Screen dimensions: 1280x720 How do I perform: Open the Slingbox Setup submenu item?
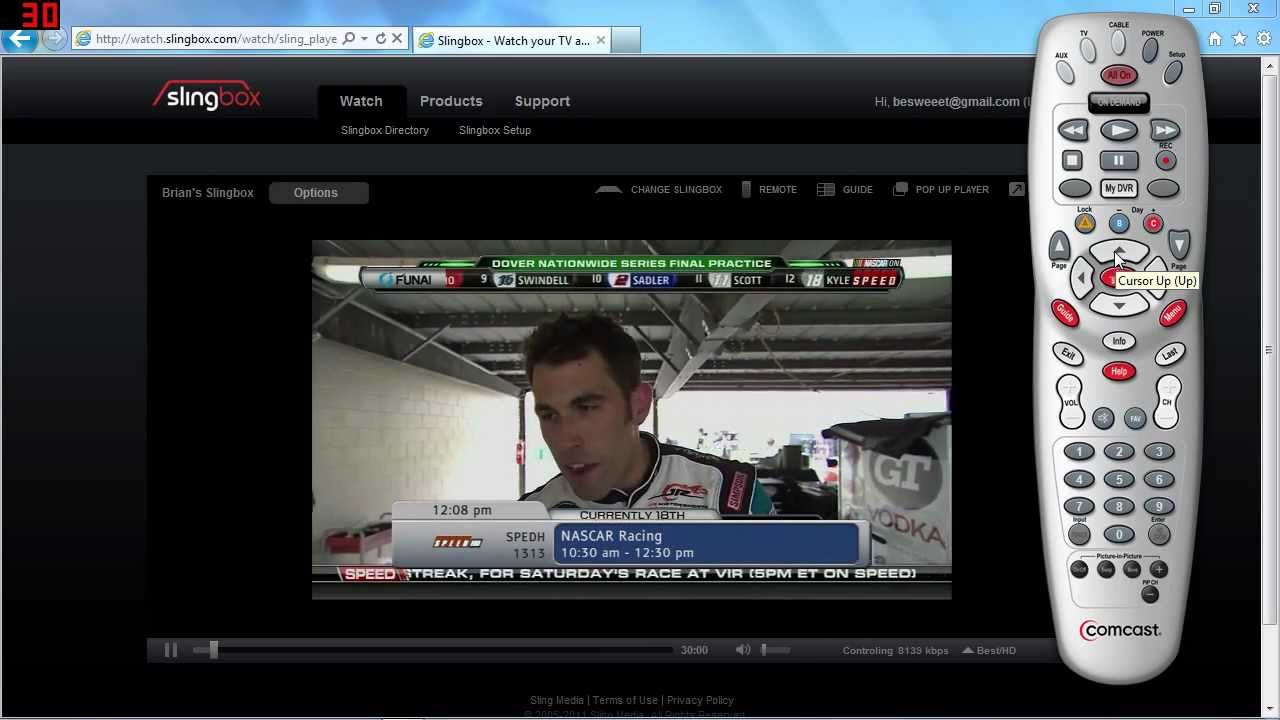495,130
